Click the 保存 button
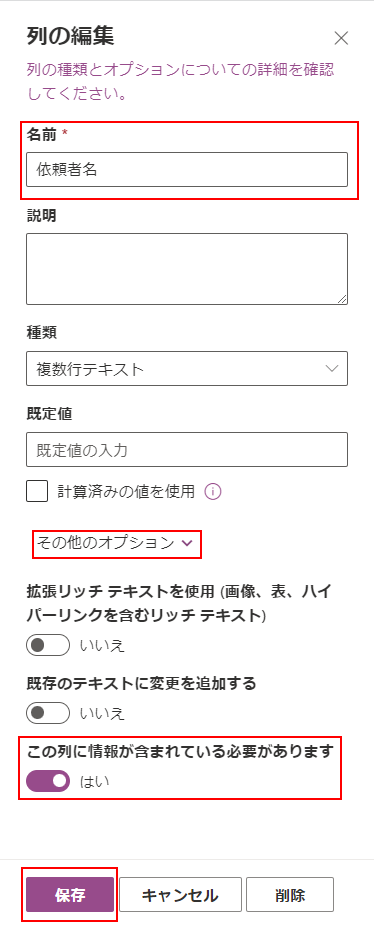Screen dimensions: 374x930 [x=70, y=894]
